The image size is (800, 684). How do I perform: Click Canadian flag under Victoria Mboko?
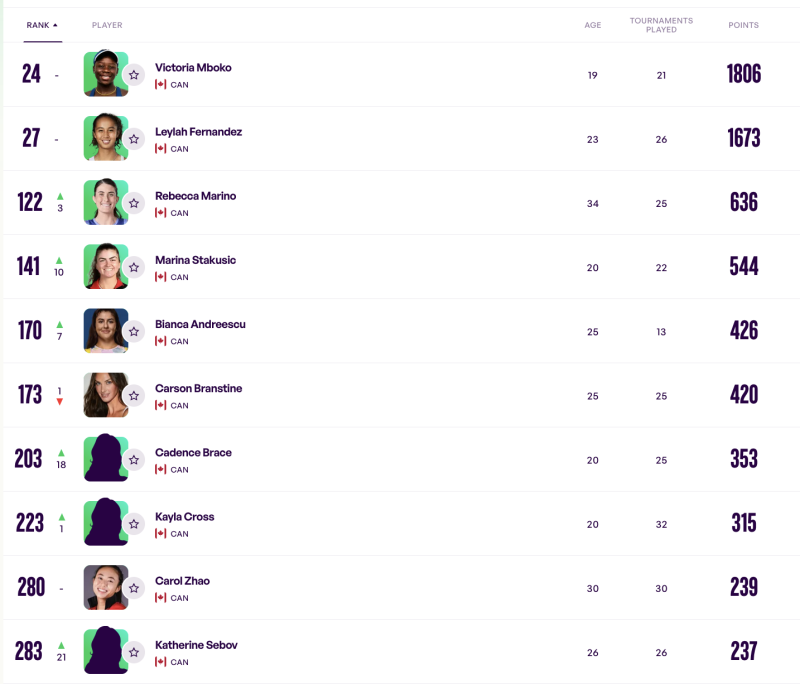(x=160, y=85)
